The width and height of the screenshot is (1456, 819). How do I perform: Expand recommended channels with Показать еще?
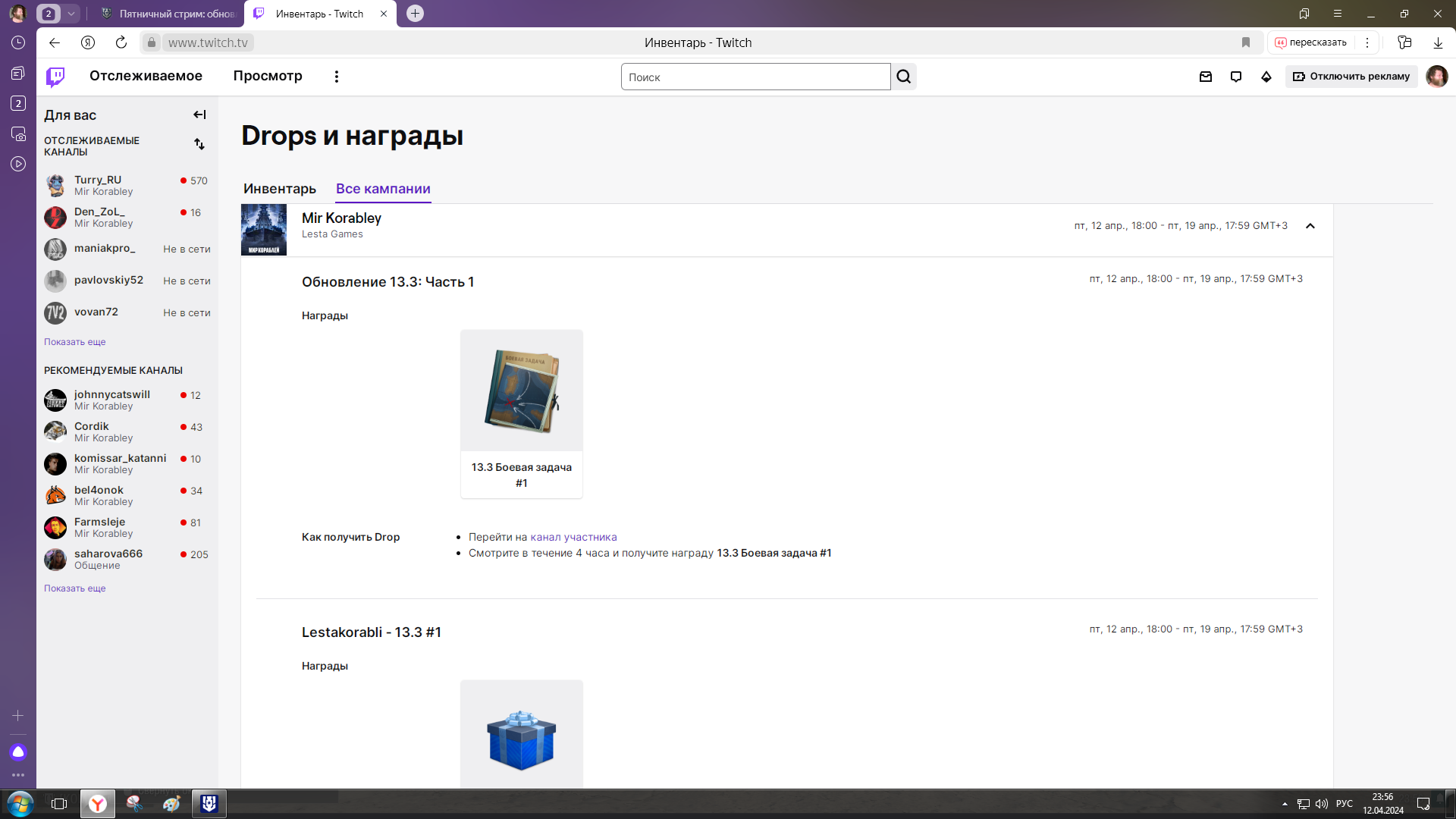pyautogui.click(x=75, y=588)
